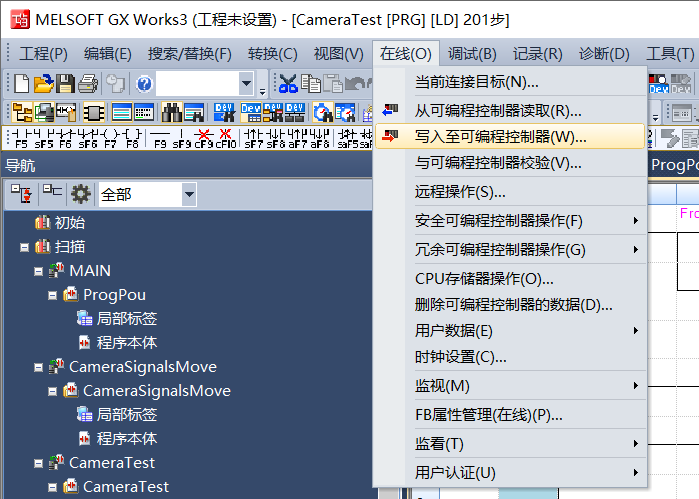Collapse the top-level CameraTest node
The height and width of the screenshot is (499, 699).
pos(38,463)
